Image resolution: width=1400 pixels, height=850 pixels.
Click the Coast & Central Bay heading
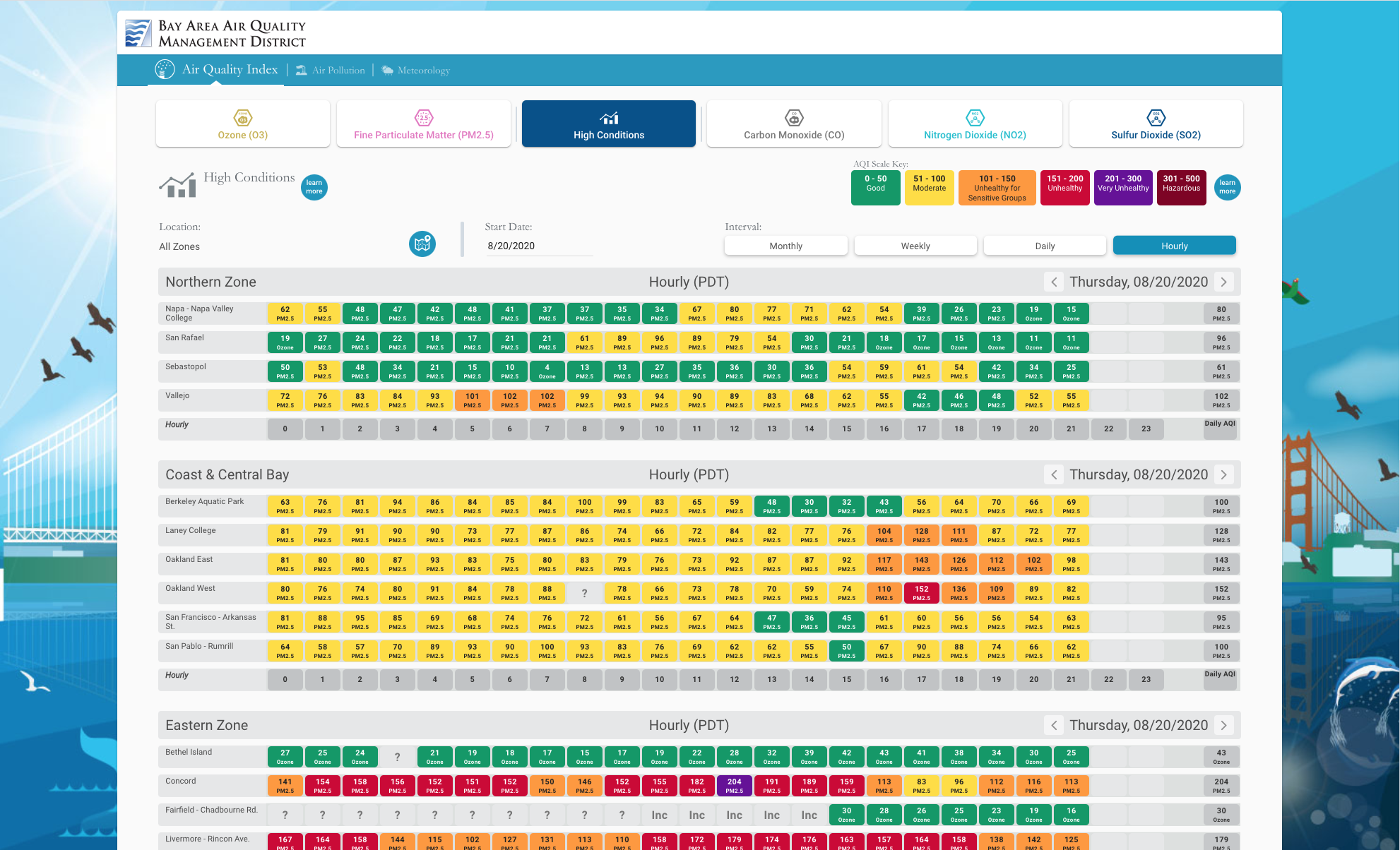[227, 474]
